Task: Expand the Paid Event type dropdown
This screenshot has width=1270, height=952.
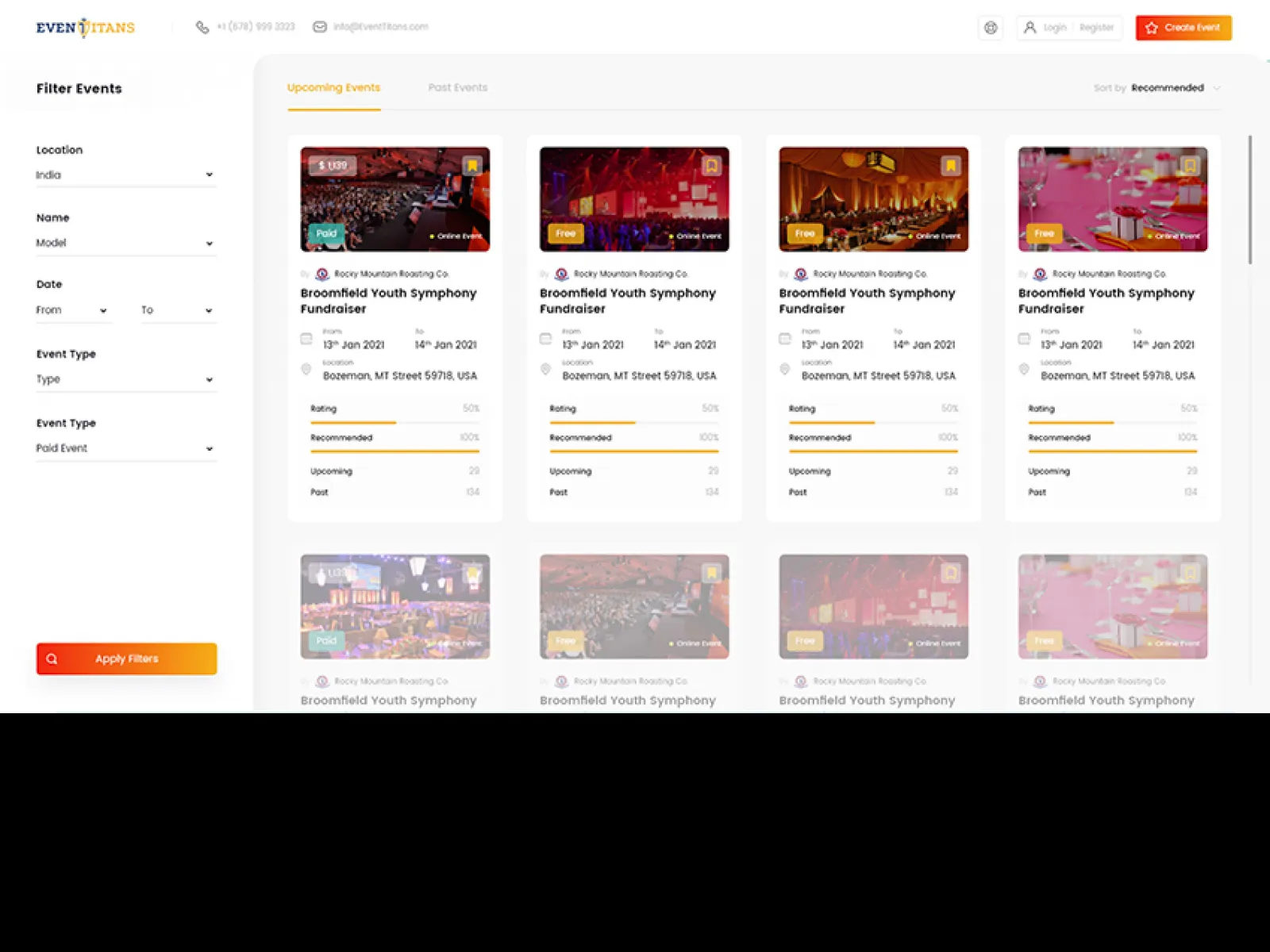Action: (x=126, y=447)
